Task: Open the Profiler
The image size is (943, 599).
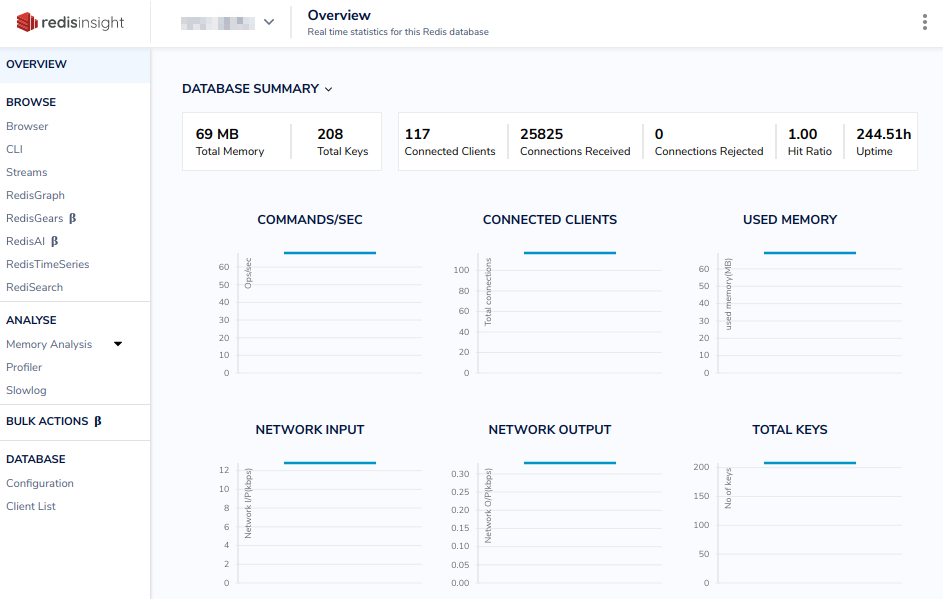Action: coord(25,367)
